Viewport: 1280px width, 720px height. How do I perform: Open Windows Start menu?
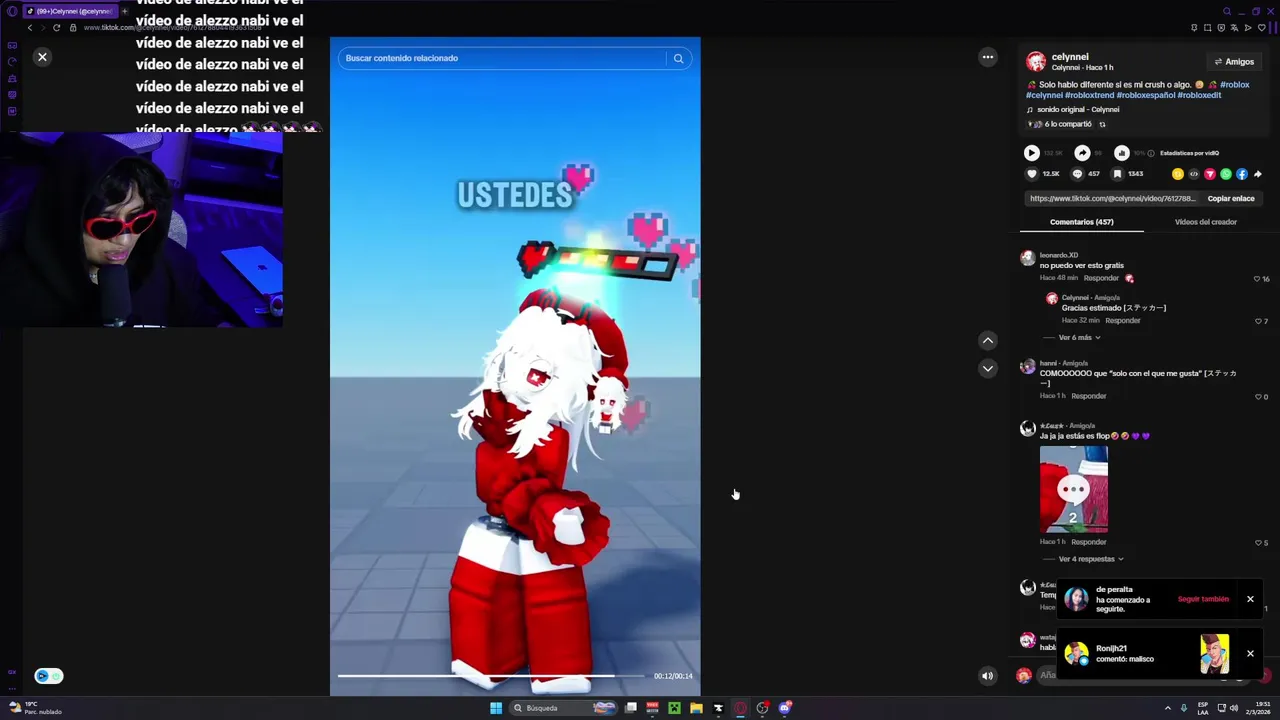tap(495, 708)
